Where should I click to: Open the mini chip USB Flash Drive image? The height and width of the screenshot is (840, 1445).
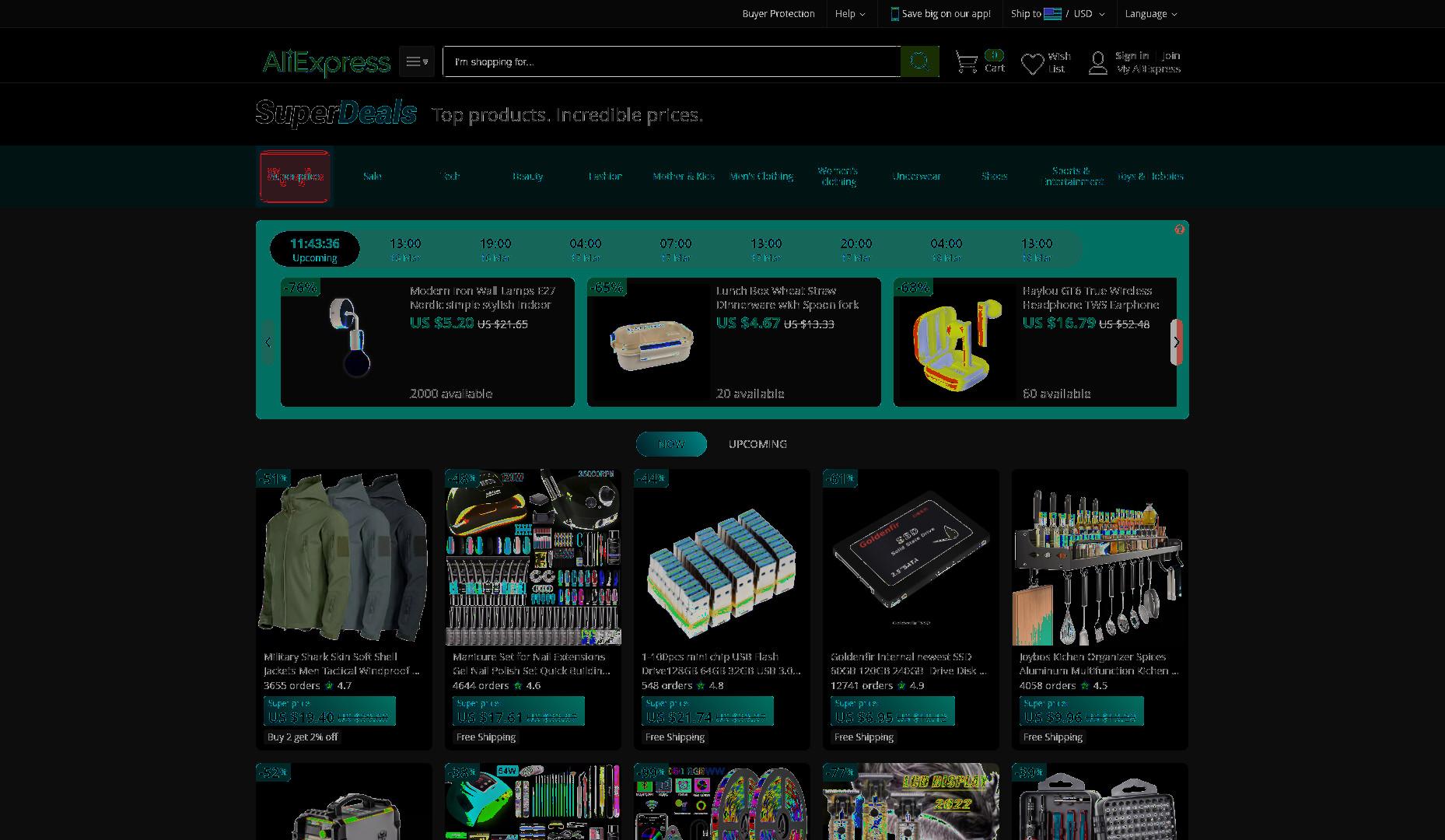point(722,557)
